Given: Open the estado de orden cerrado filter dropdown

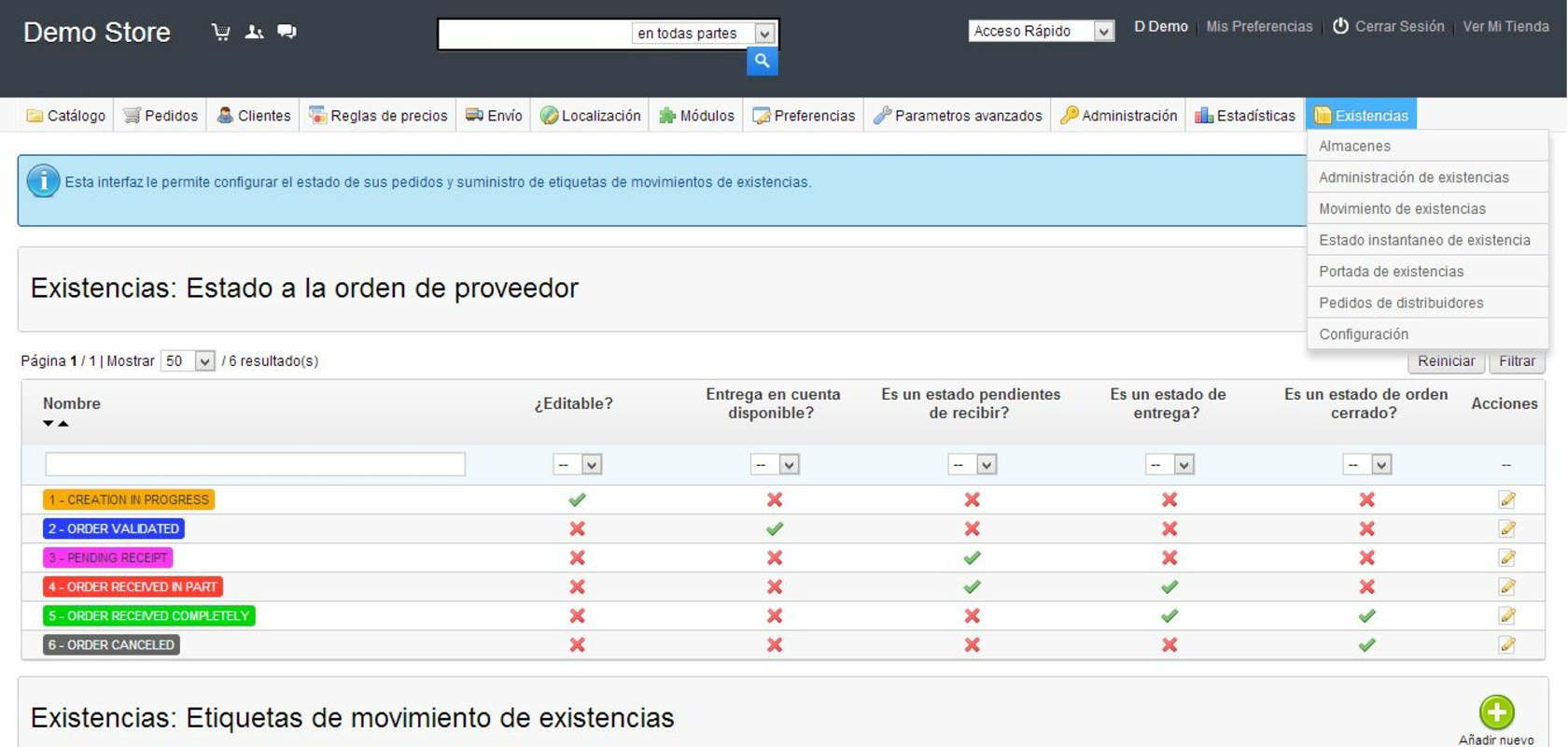Looking at the screenshot, I should pos(1366,464).
